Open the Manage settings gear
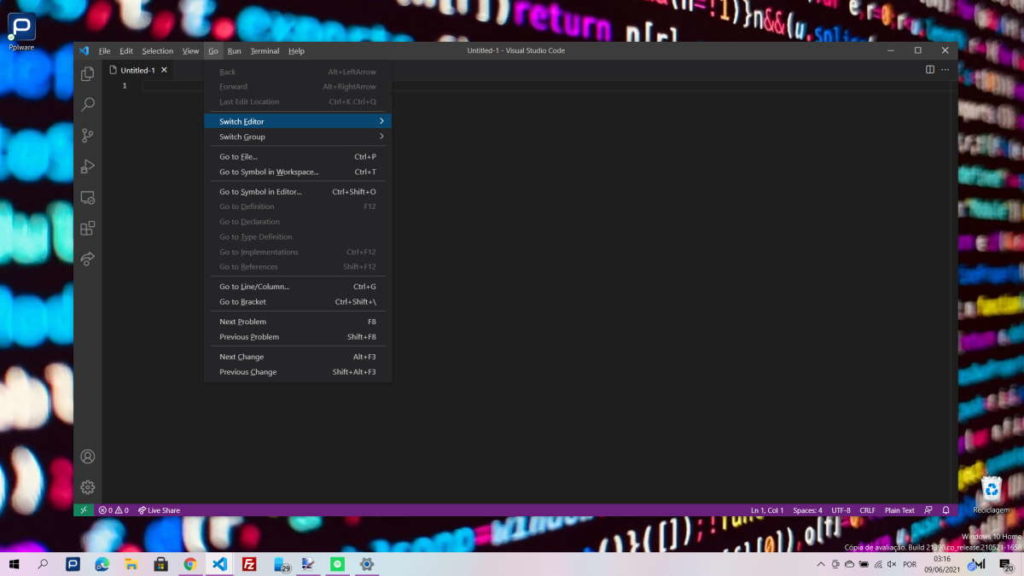Viewport: 1024px width, 576px height. pos(87,488)
